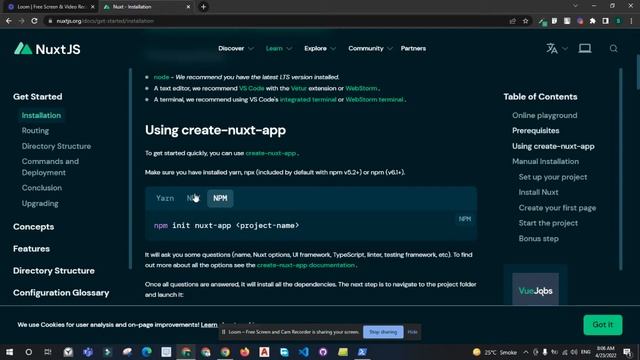Image resolution: width=640 pixels, height=360 pixels.
Task: Open the language chevron dropdown
Action: pyautogui.click(x=565, y=49)
